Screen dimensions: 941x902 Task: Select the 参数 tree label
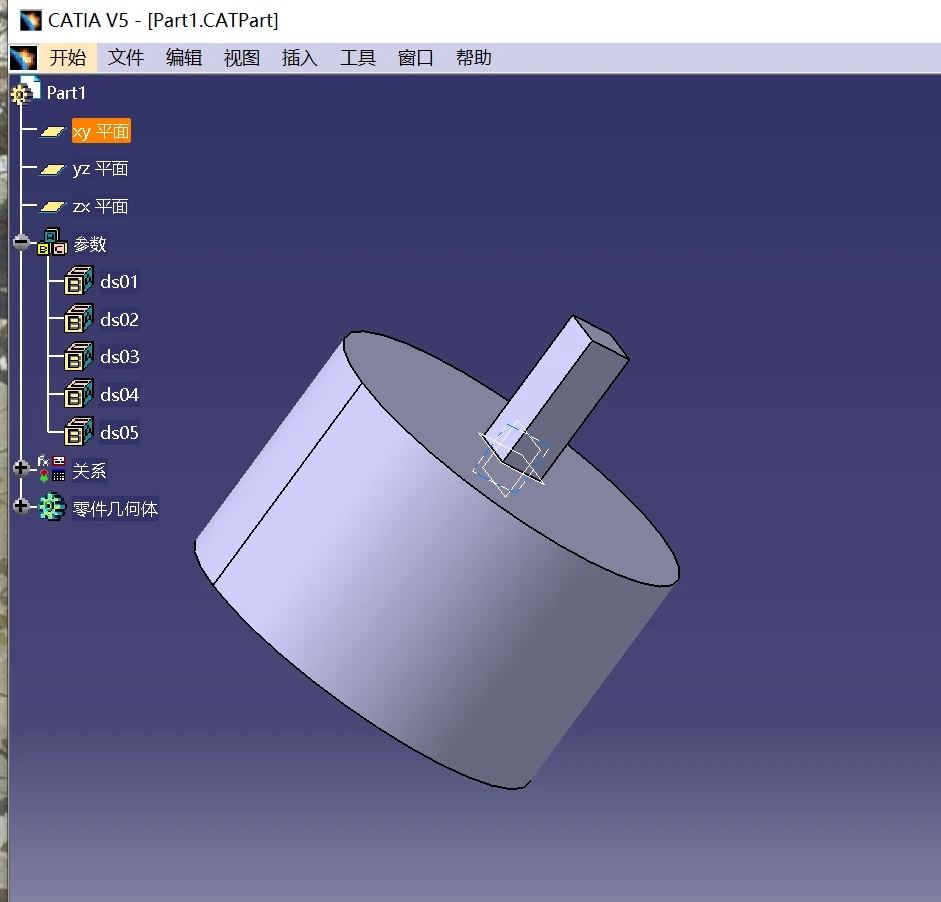pos(89,244)
